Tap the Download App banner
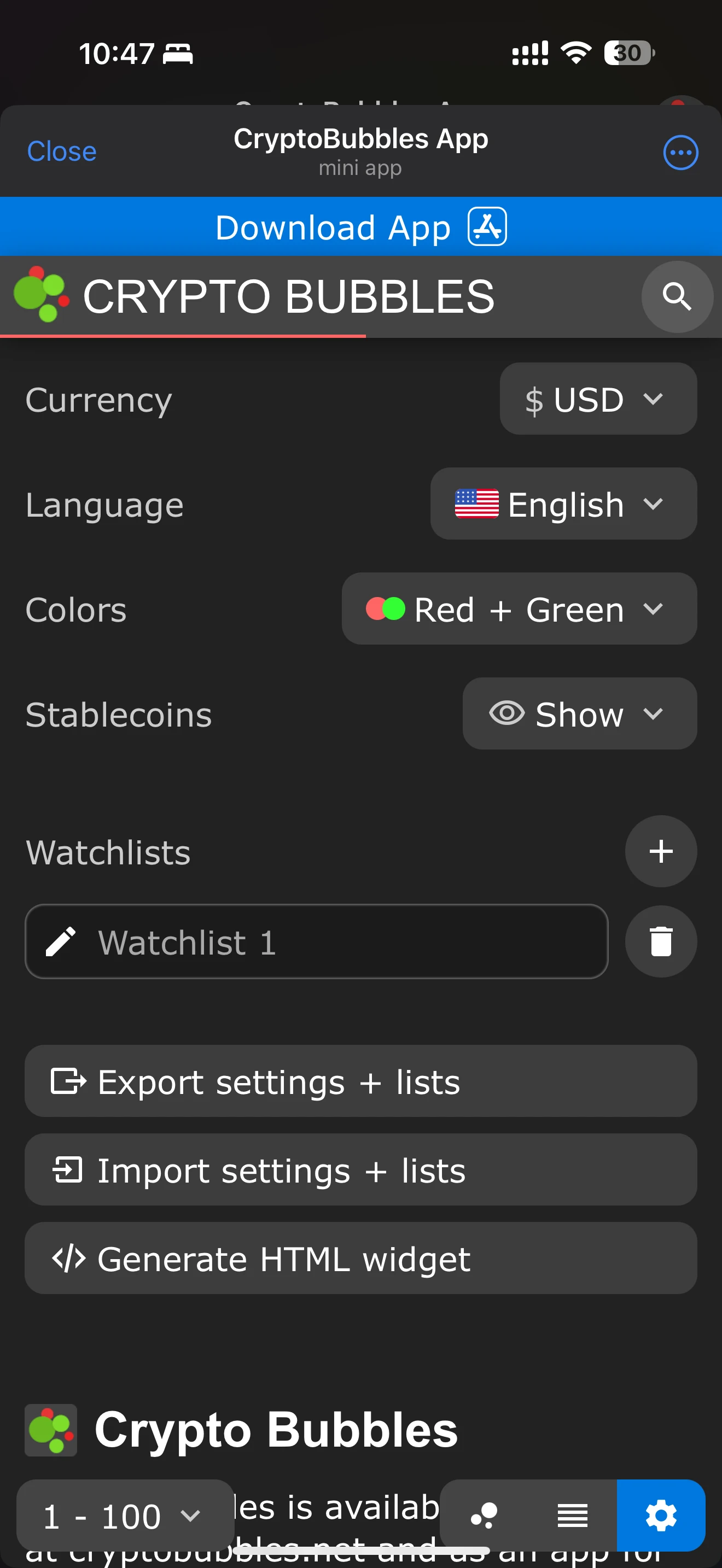 [x=360, y=227]
